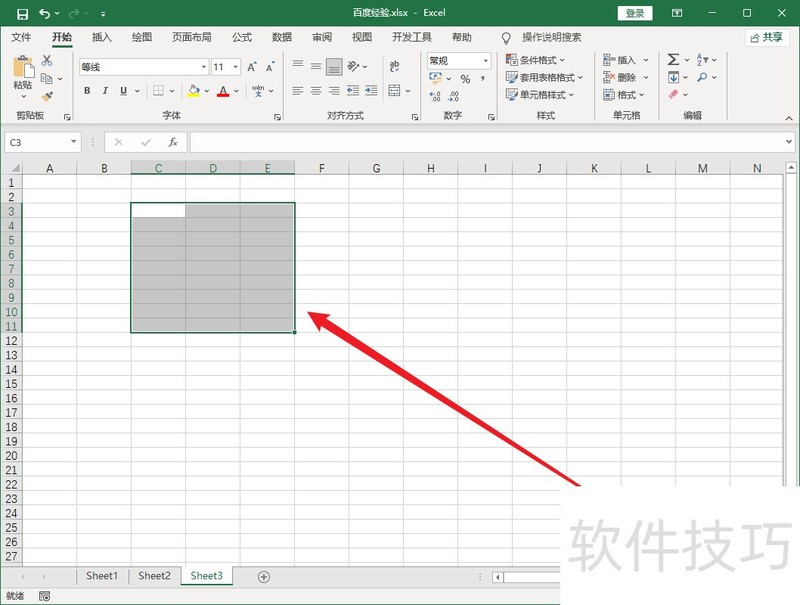The height and width of the screenshot is (605, 800).
Task: Open the font size dropdown
Action: point(236,67)
